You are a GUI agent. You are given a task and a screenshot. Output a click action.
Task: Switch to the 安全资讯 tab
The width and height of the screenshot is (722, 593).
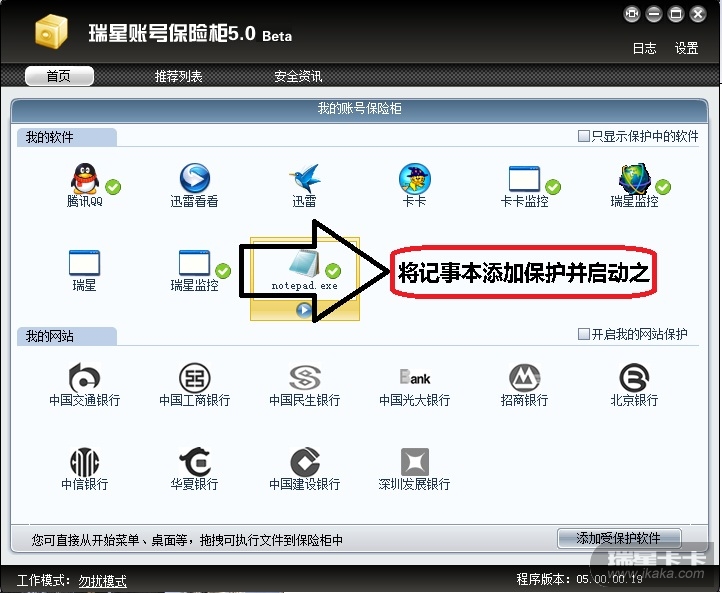[x=298, y=76]
